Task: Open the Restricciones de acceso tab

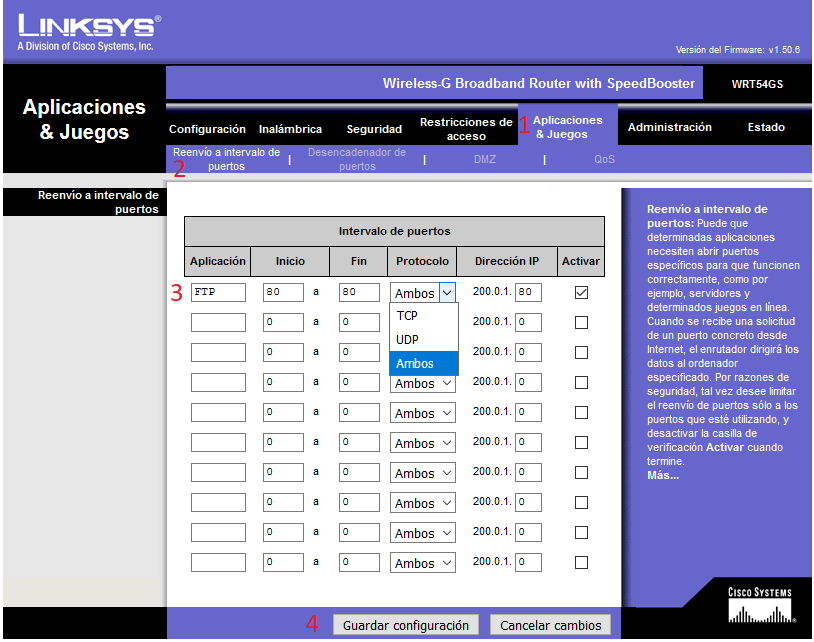Action: pyautogui.click(x=466, y=129)
